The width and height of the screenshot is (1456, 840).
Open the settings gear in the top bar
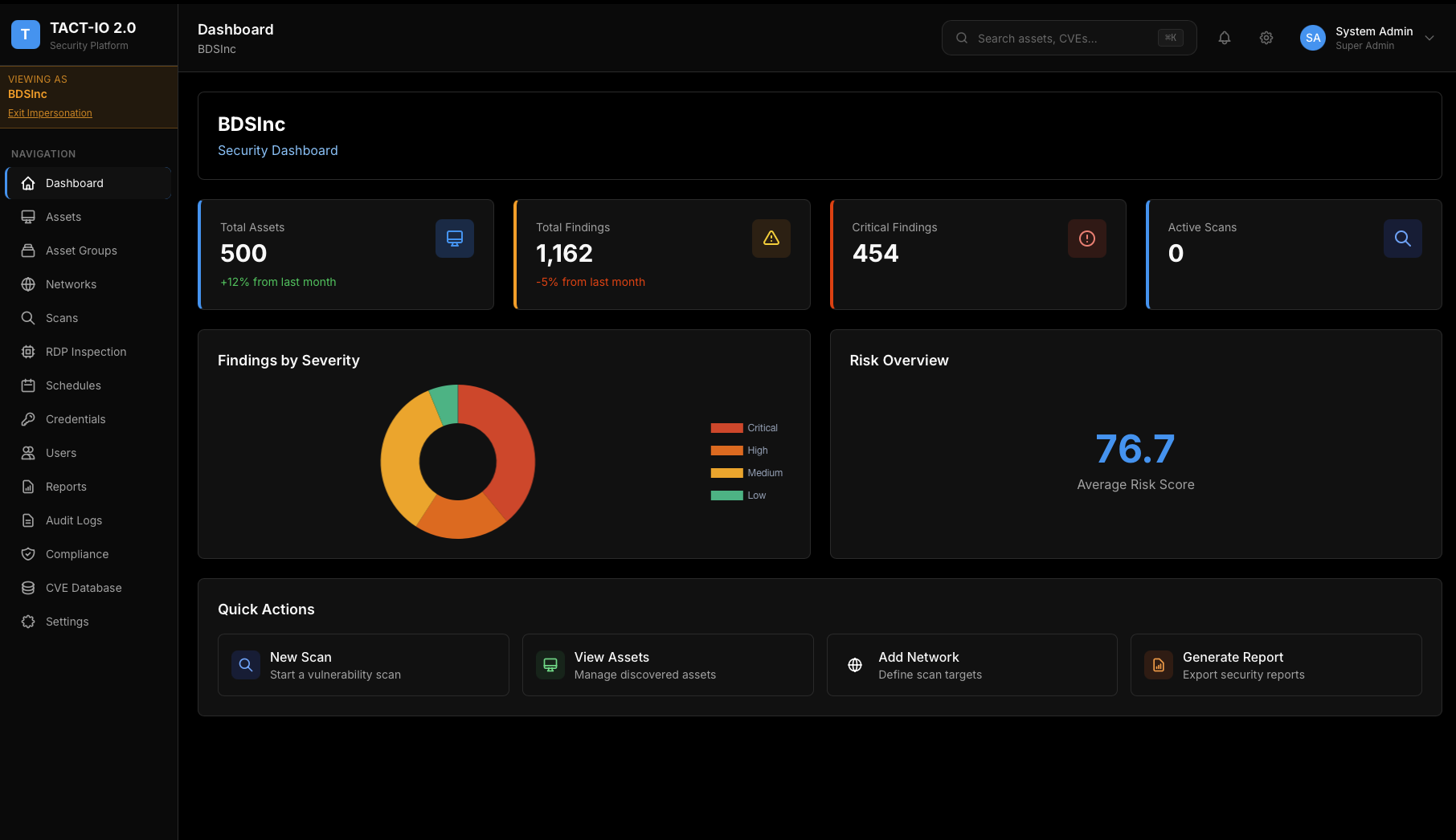pyautogui.click(x=1266, y=38)
